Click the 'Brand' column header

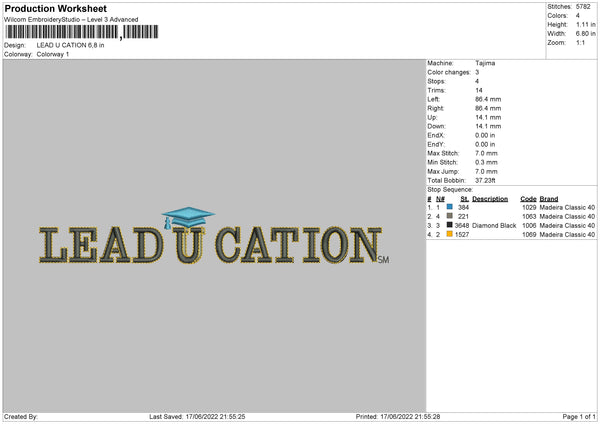tap(549, 199)
